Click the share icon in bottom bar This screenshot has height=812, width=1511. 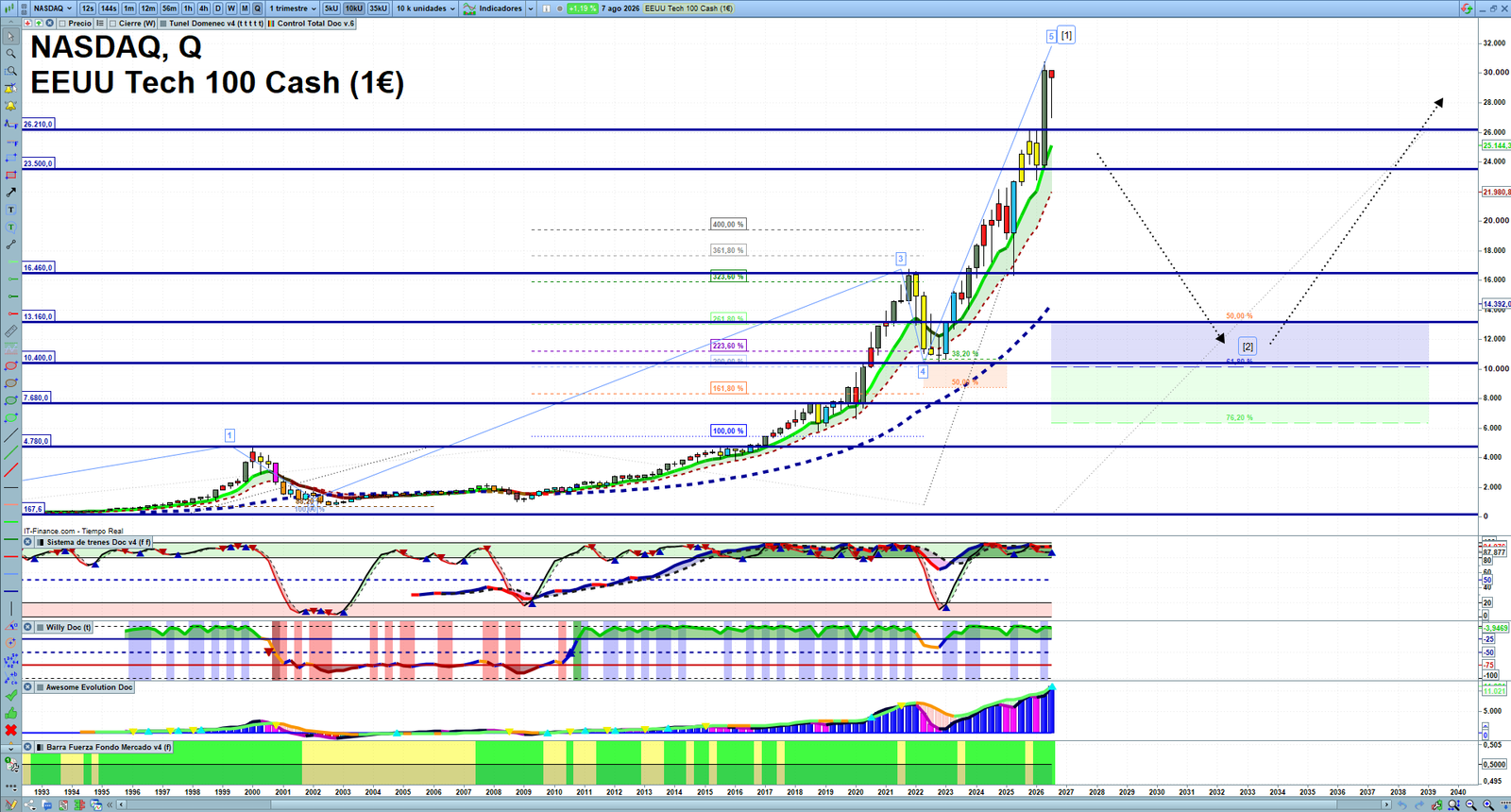pos(29,804)
